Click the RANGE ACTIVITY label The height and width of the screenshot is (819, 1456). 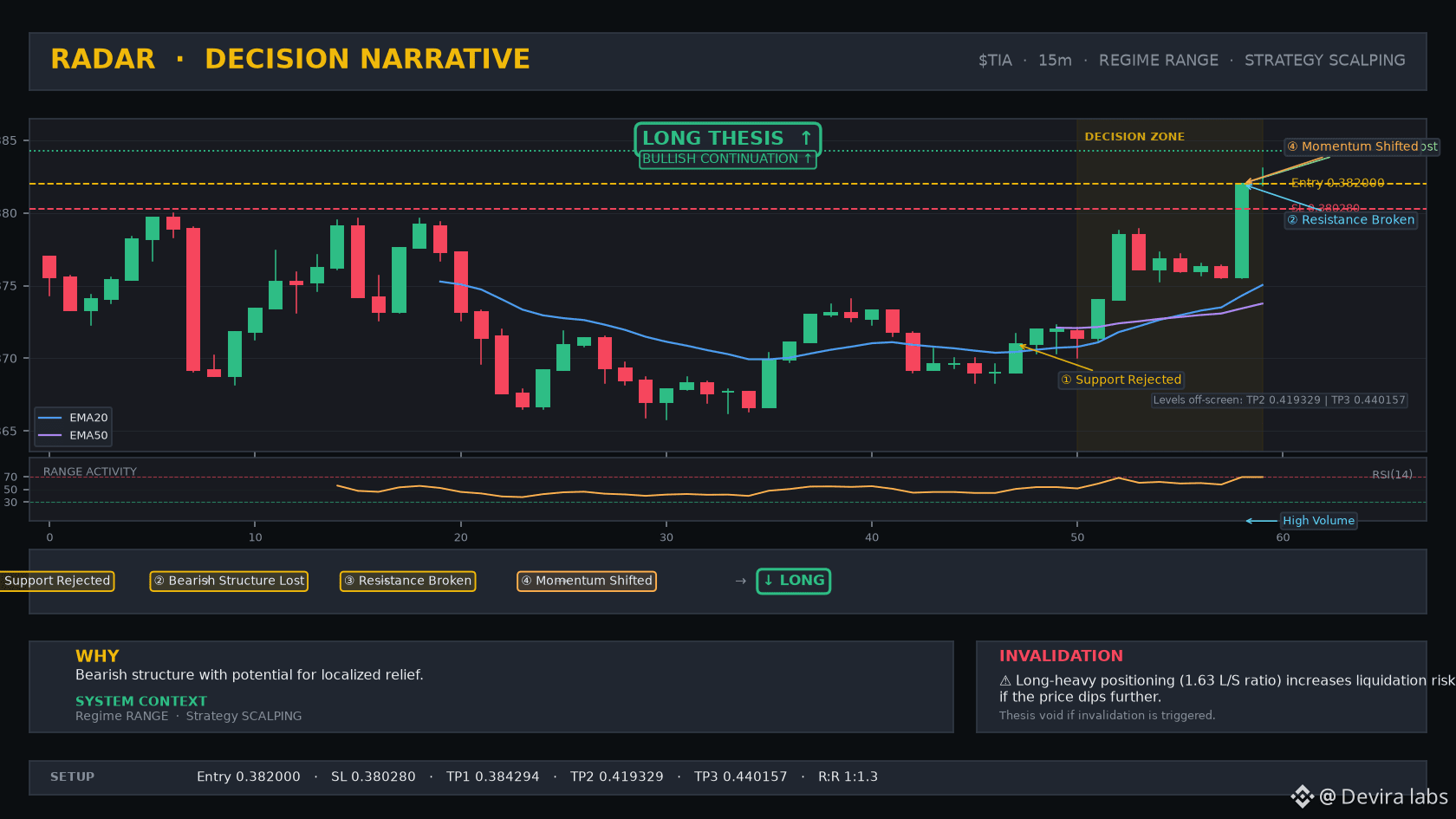[x=90, y=471]
